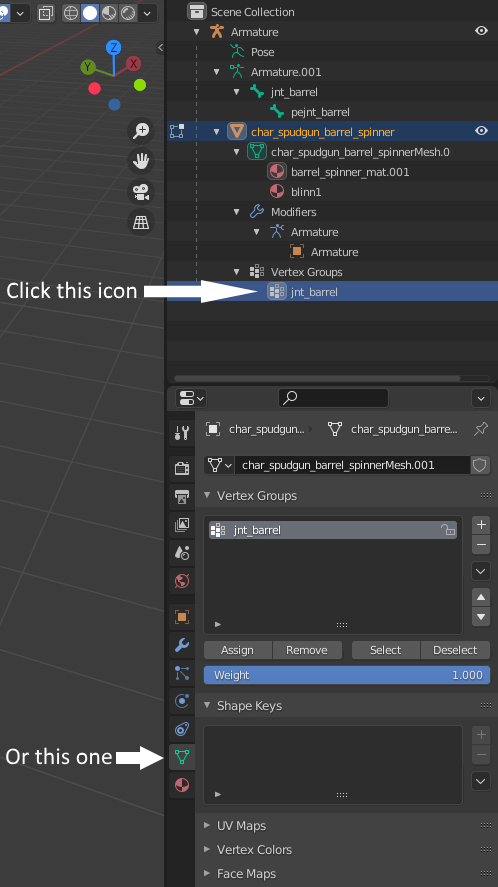Click the pan view hand icon
Image resolution: width=498 pixels, height=887 pixels.
click(141, 161)
